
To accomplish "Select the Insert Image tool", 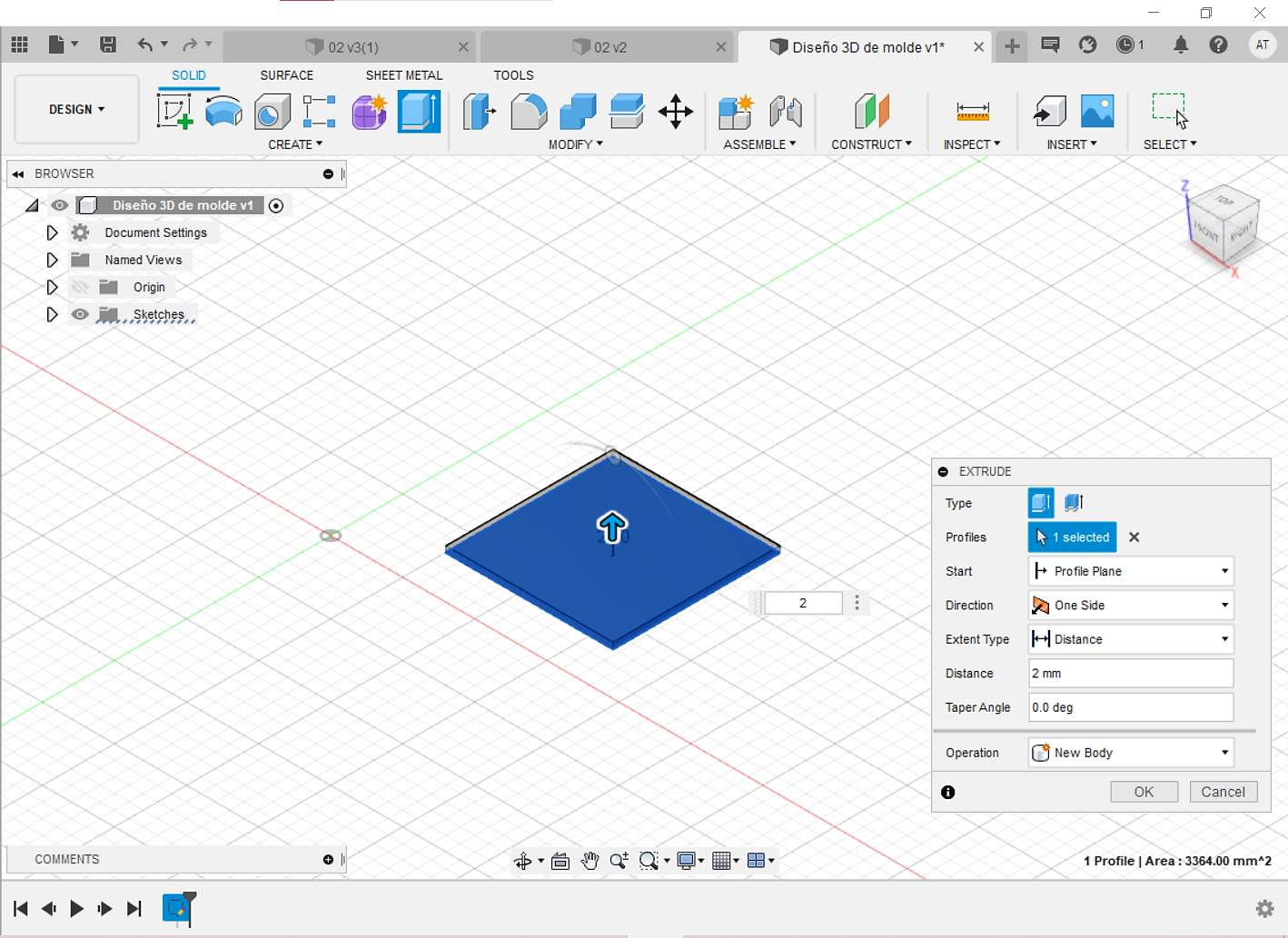I will point(1097,112).
